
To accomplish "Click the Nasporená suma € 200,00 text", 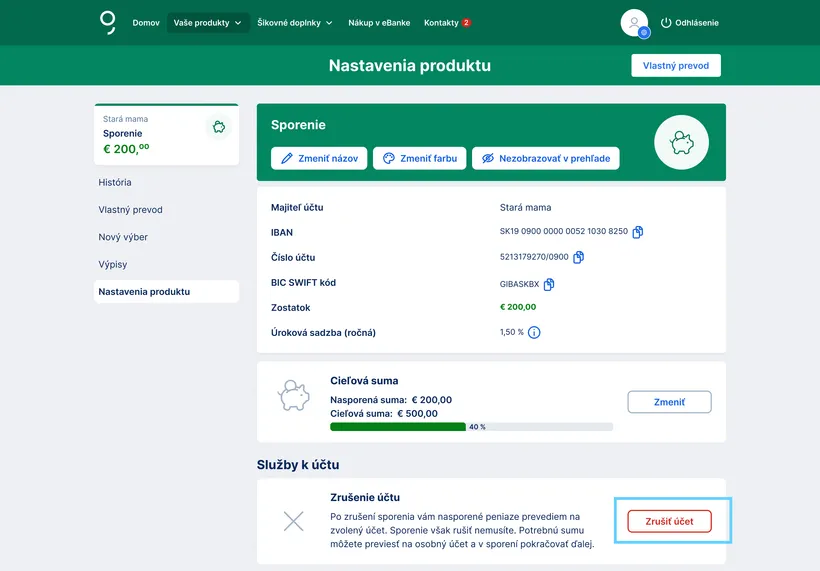I will click(x=391, y=400).
